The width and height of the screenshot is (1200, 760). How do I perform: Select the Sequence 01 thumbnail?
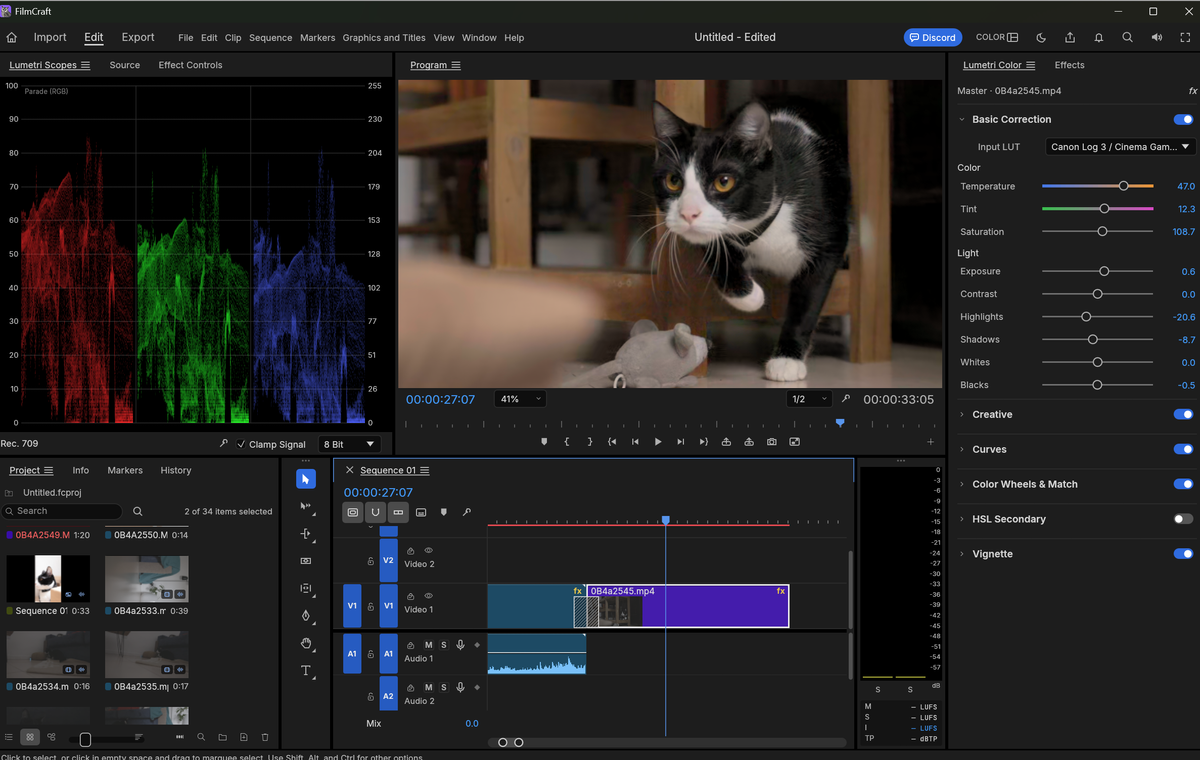[x=48, y=579]
